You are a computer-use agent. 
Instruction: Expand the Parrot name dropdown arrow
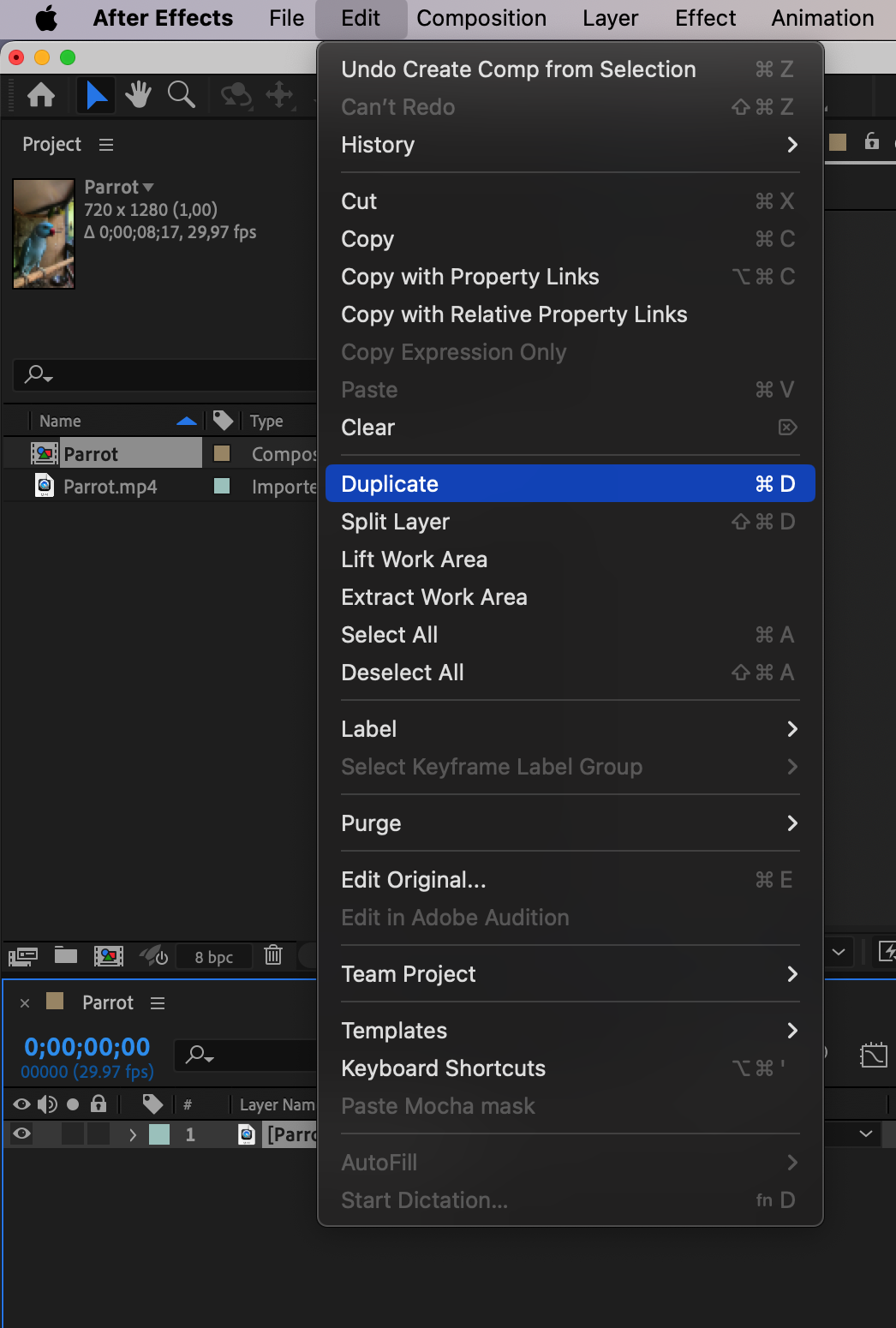click(x=148, y=187)
